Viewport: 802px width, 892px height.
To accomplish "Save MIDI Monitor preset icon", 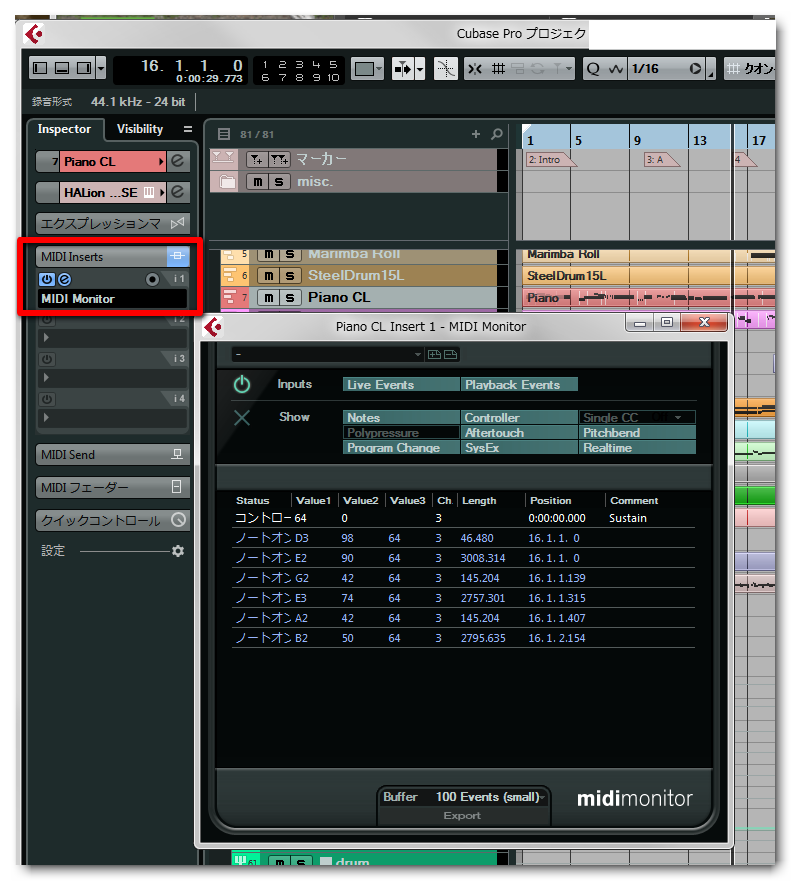I will click(435, 354).
